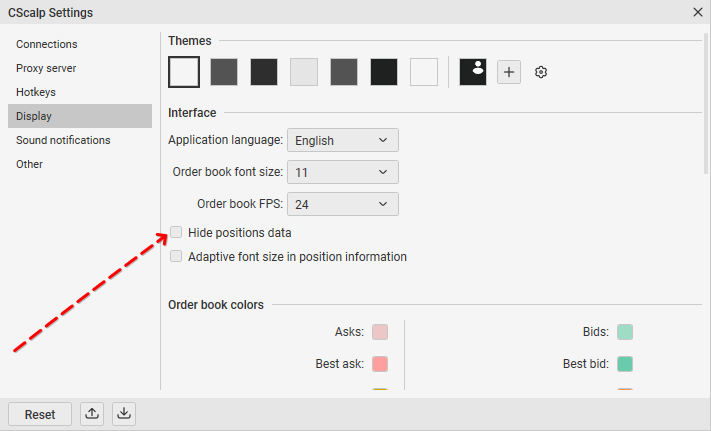Image resolution: width=711 pixels, height=431 pixels.
Task: Choose the sixth theme, black
Action: point(384,72)
